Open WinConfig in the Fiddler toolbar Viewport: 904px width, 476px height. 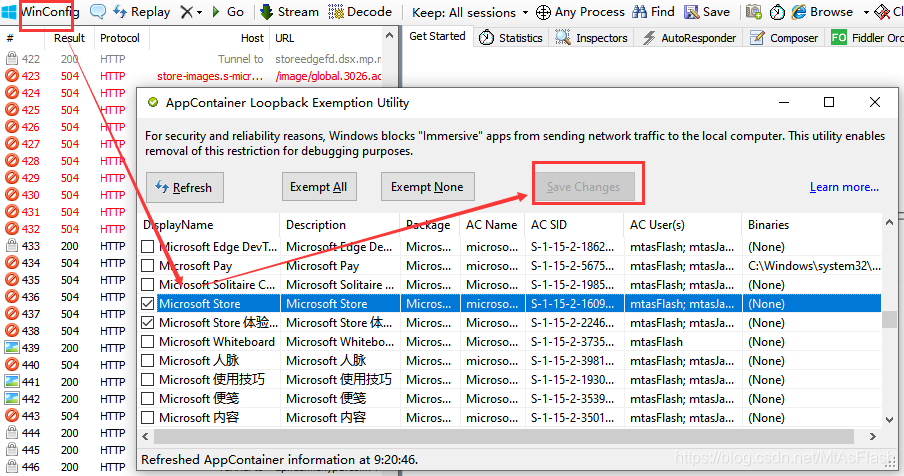pos(40,12)
